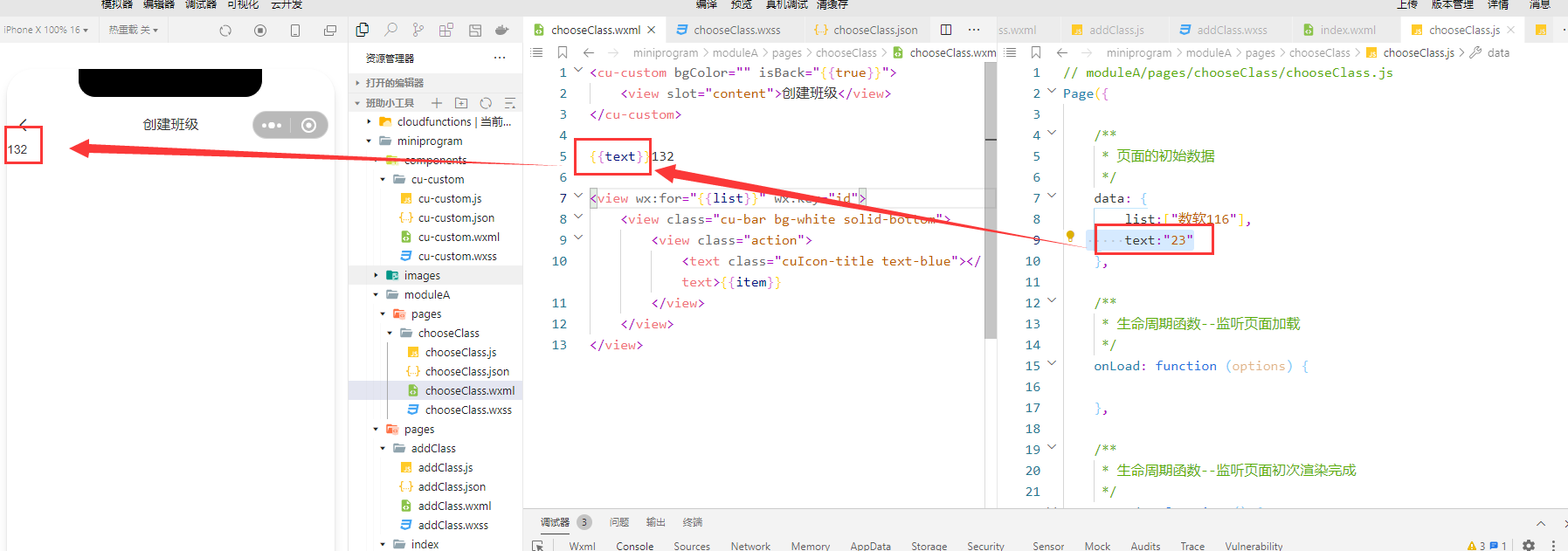Click the split editor icon

946,30
